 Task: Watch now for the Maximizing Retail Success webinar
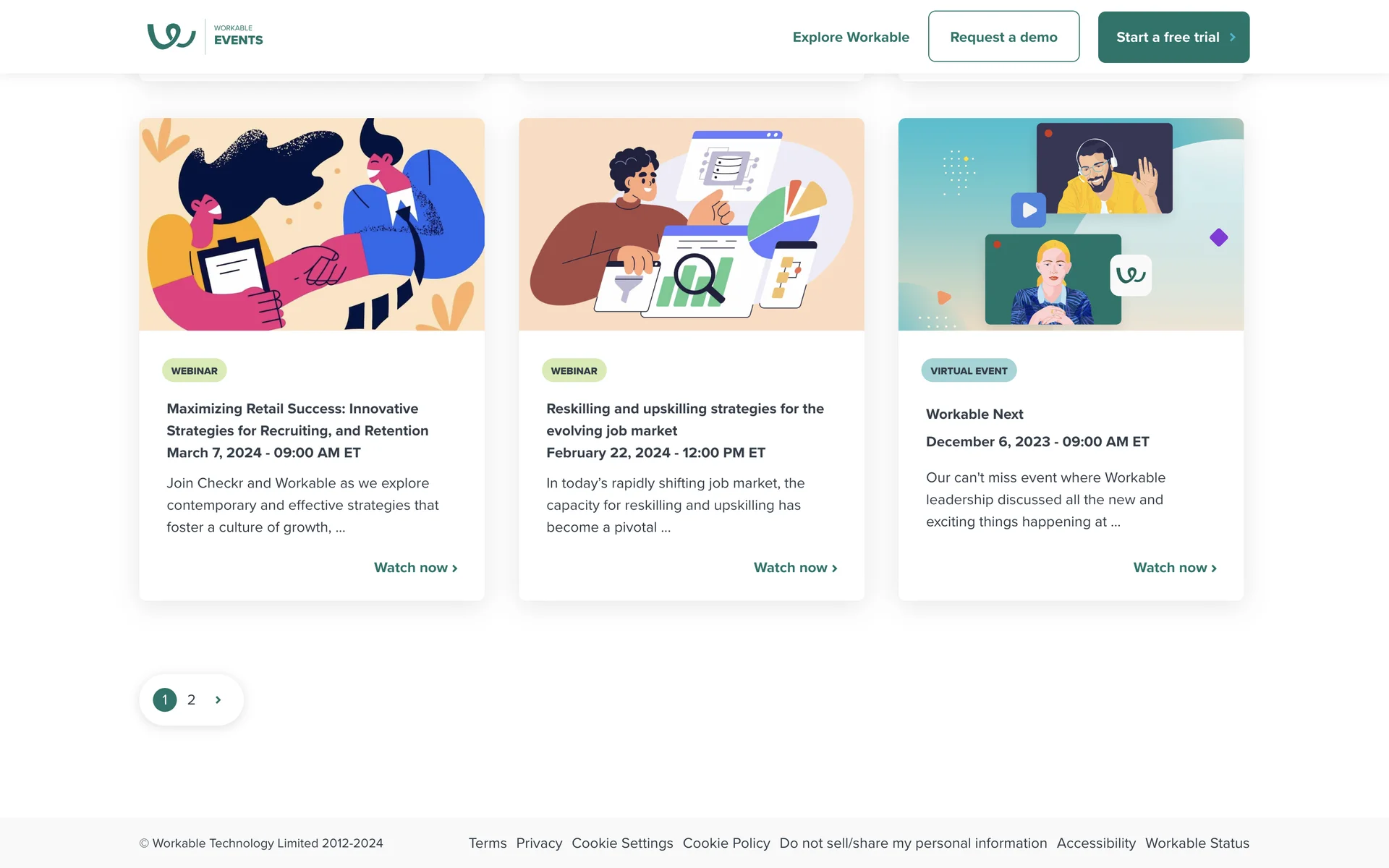pyautogui.click(x=415, y=568)
